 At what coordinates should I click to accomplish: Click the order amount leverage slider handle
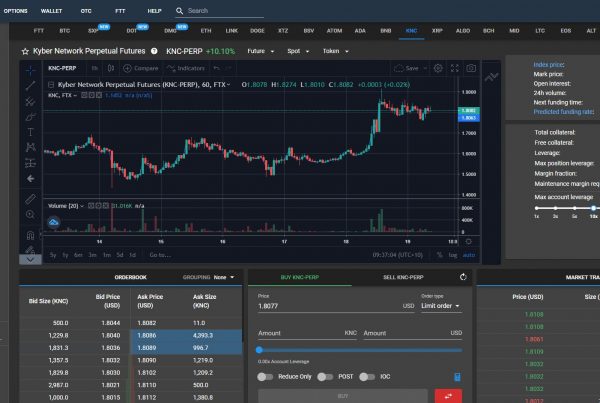point(259,350)
